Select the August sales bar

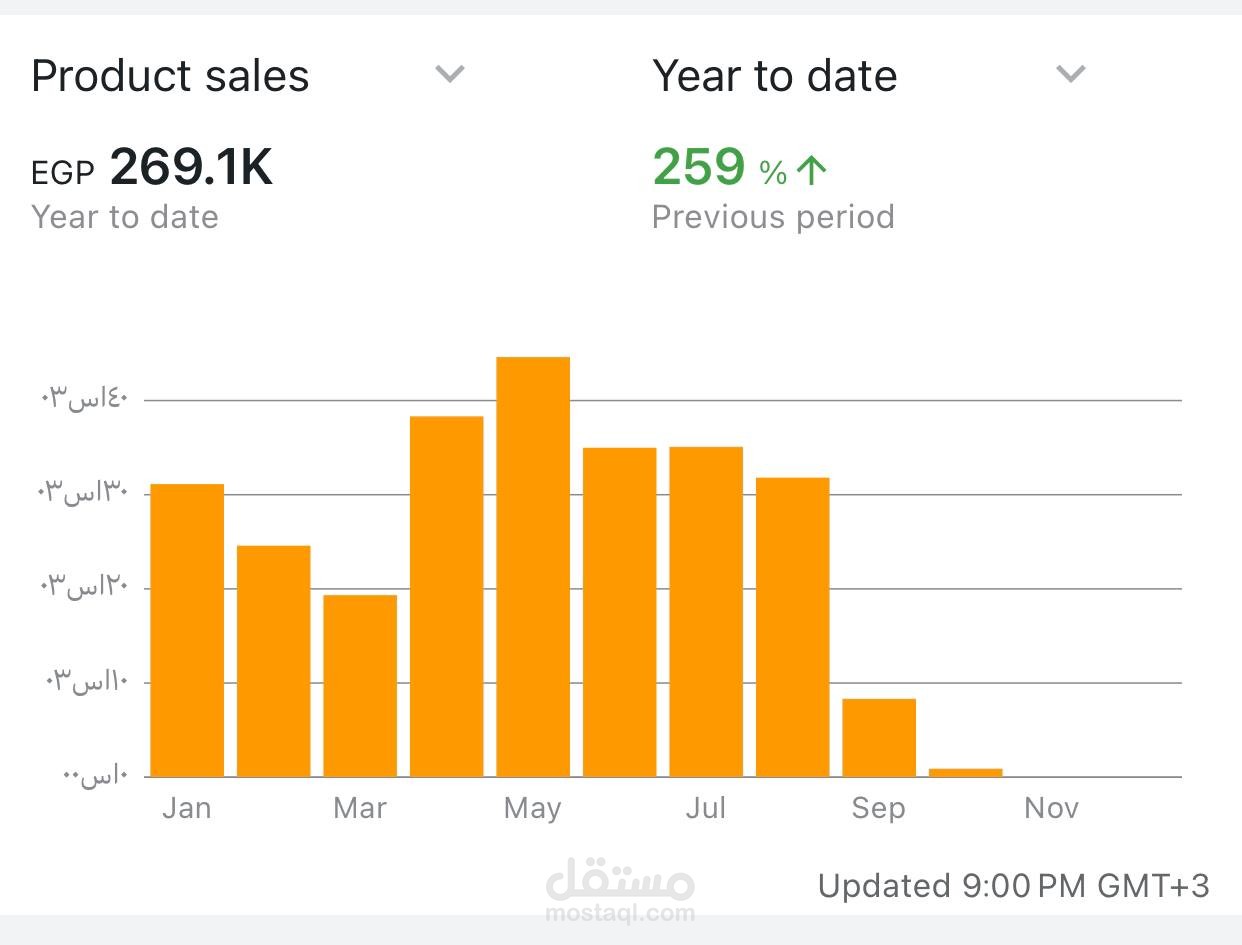click(x=792, y=627)
